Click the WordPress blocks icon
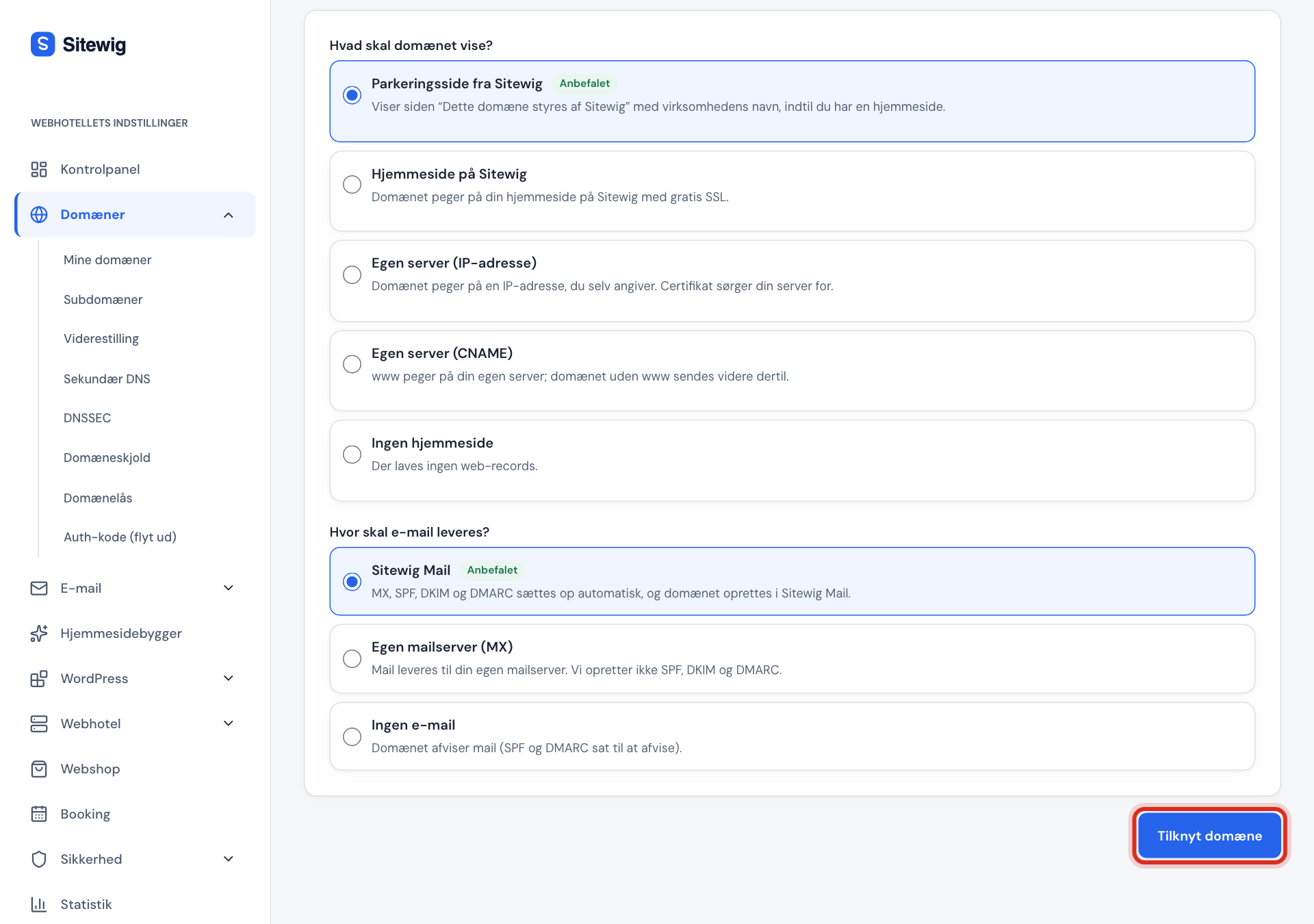The image size is (1314, 924). pos(39,678)
